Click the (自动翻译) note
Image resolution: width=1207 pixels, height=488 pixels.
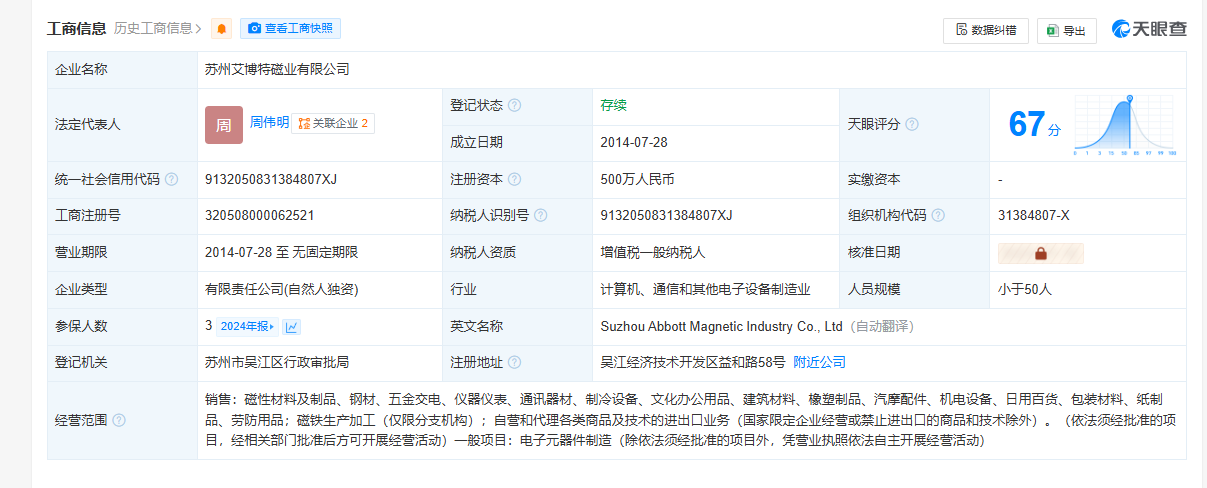(x=881, y=326)
